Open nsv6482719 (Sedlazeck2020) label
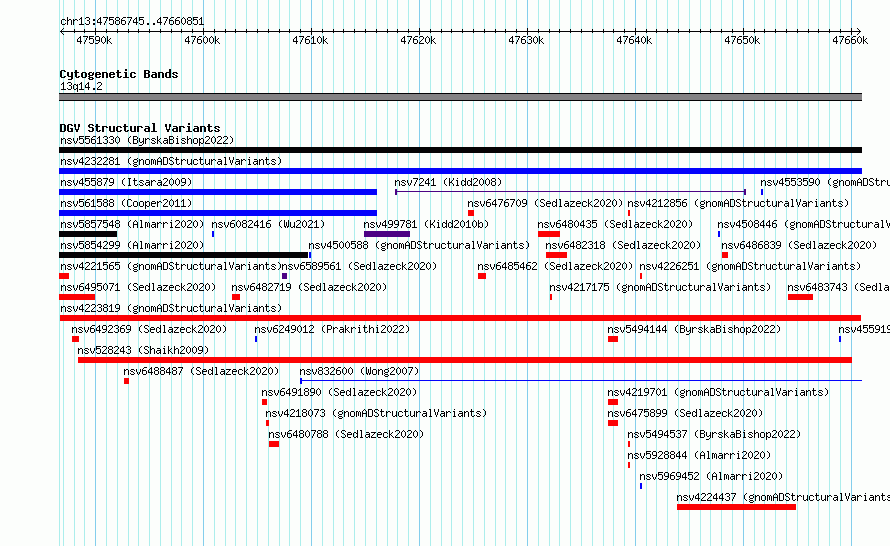The height and width of the screenshot is (546, 890). coord(309,287)
